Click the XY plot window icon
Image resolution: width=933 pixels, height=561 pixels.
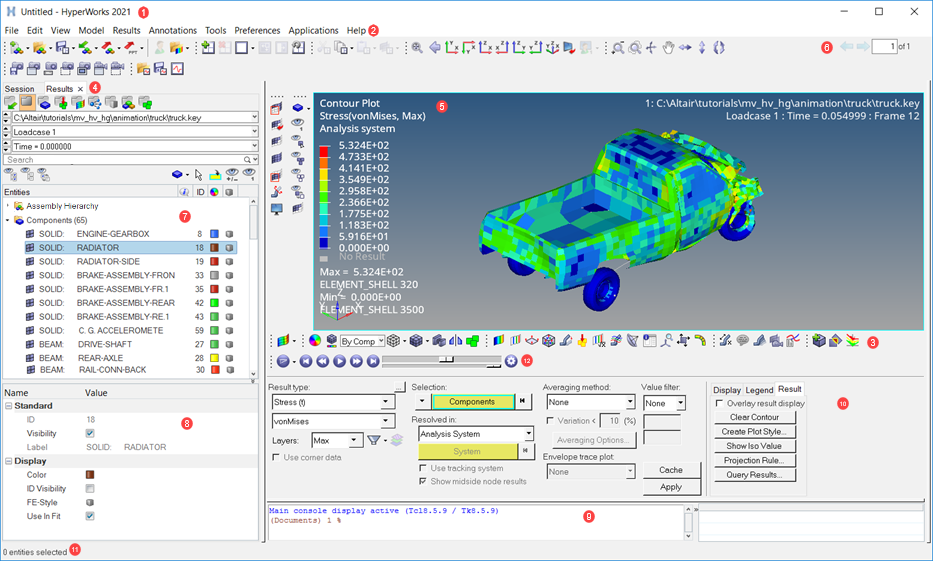tap(177, 69)
